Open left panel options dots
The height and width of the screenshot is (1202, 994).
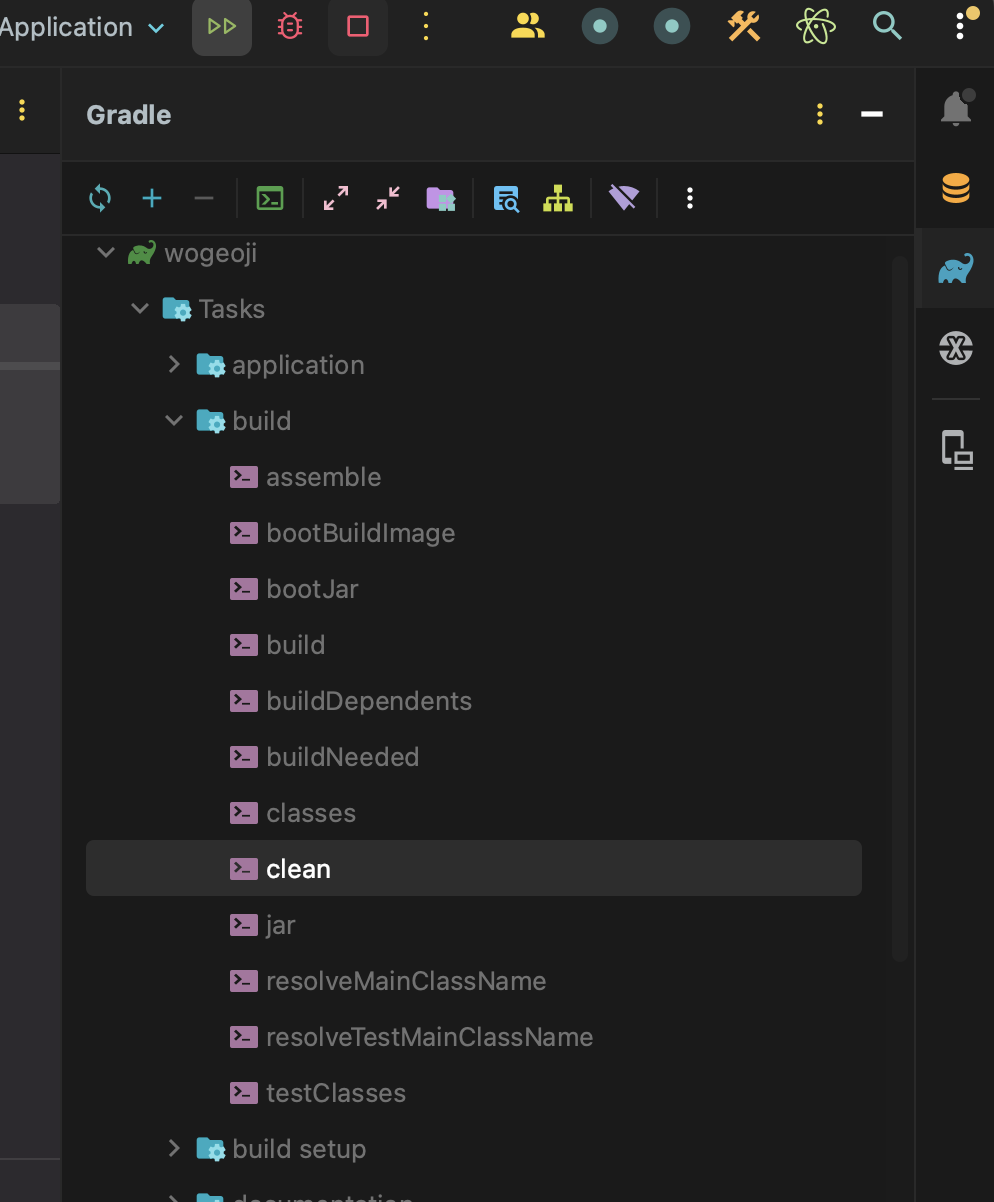pos(22,110)
